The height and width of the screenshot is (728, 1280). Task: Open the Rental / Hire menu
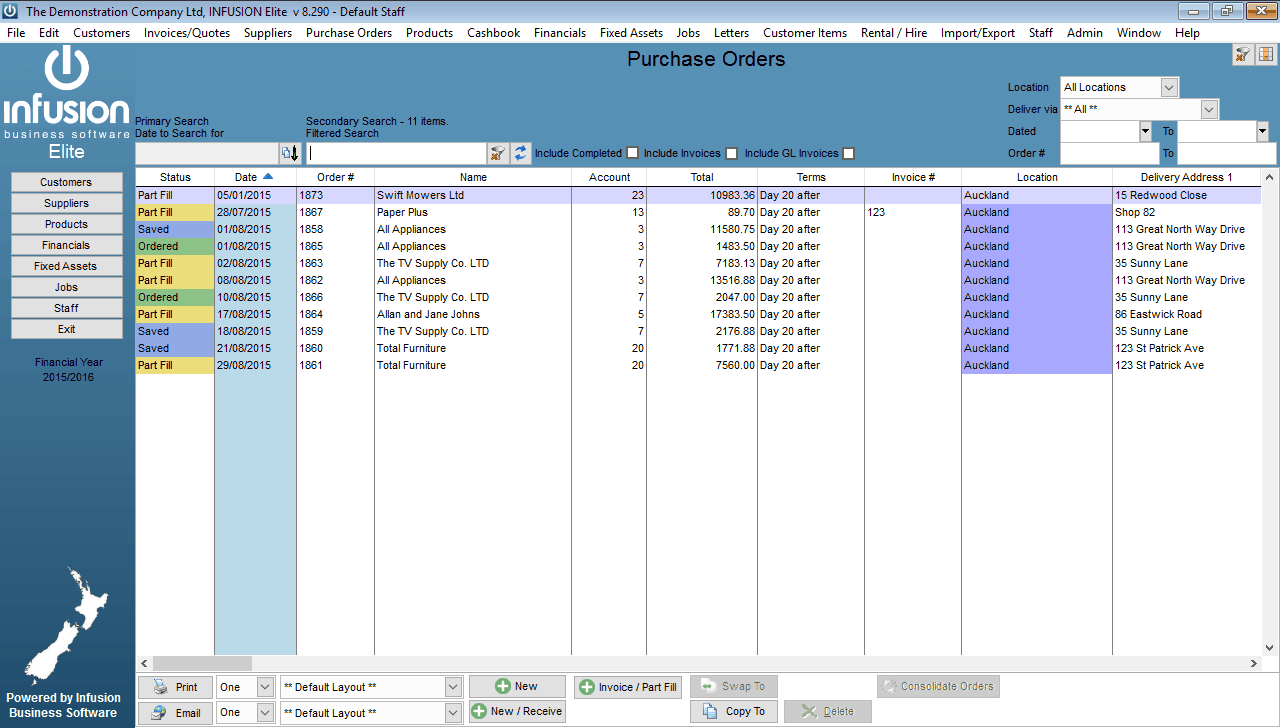[x=894, y=32]
